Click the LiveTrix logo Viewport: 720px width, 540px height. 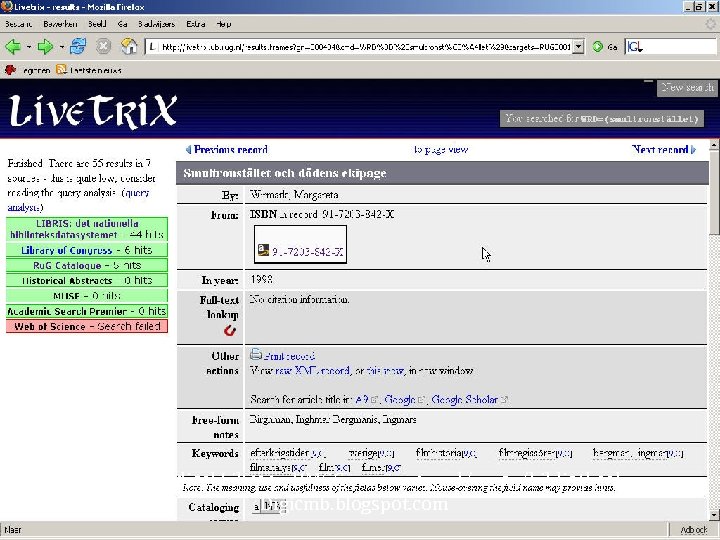click(x=93, y=111)
